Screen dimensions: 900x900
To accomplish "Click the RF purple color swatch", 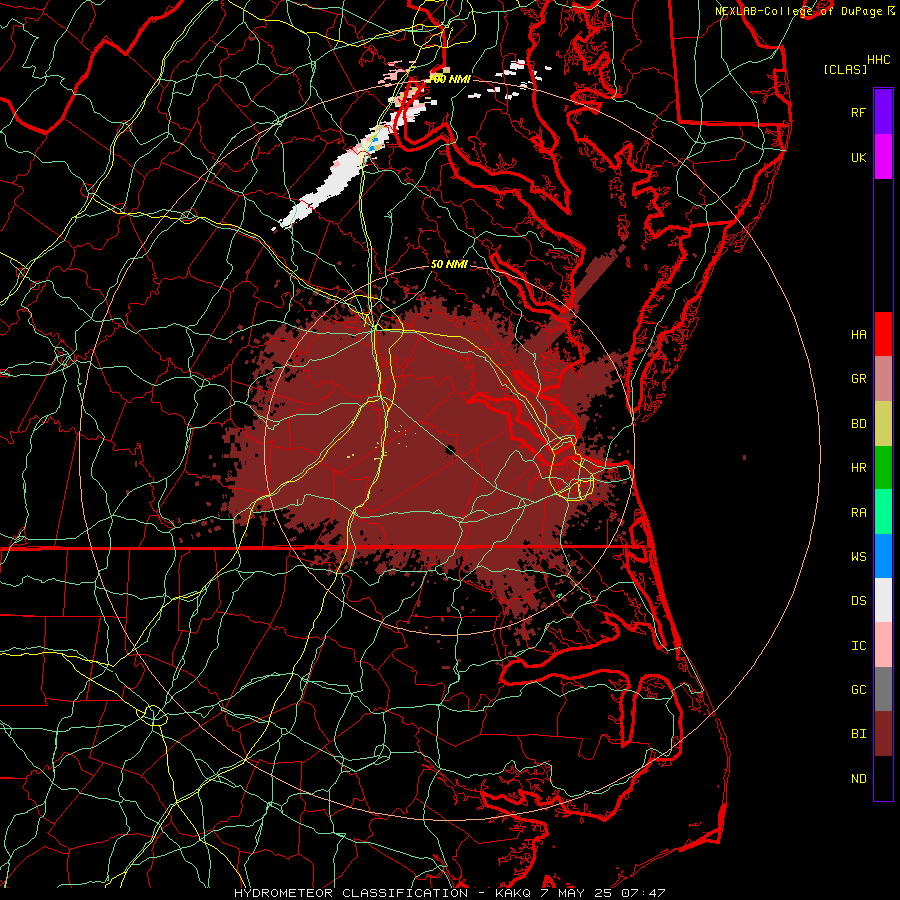I will pyautogui.click(x=883, y=112).
